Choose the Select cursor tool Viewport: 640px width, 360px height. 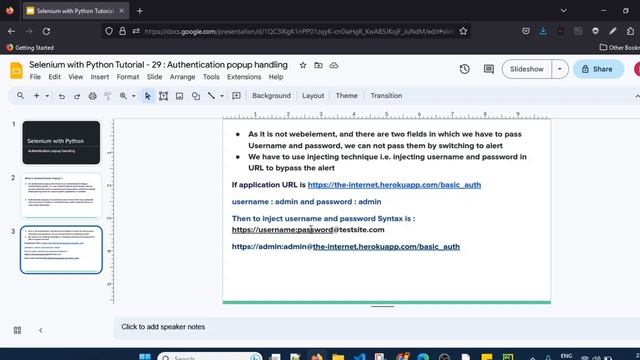148,96
